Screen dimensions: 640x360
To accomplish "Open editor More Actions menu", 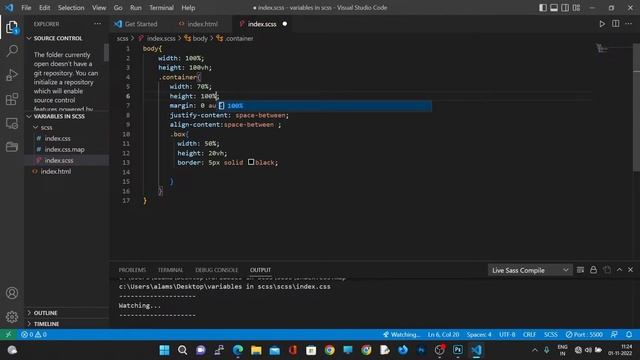I will coord(629,24).
